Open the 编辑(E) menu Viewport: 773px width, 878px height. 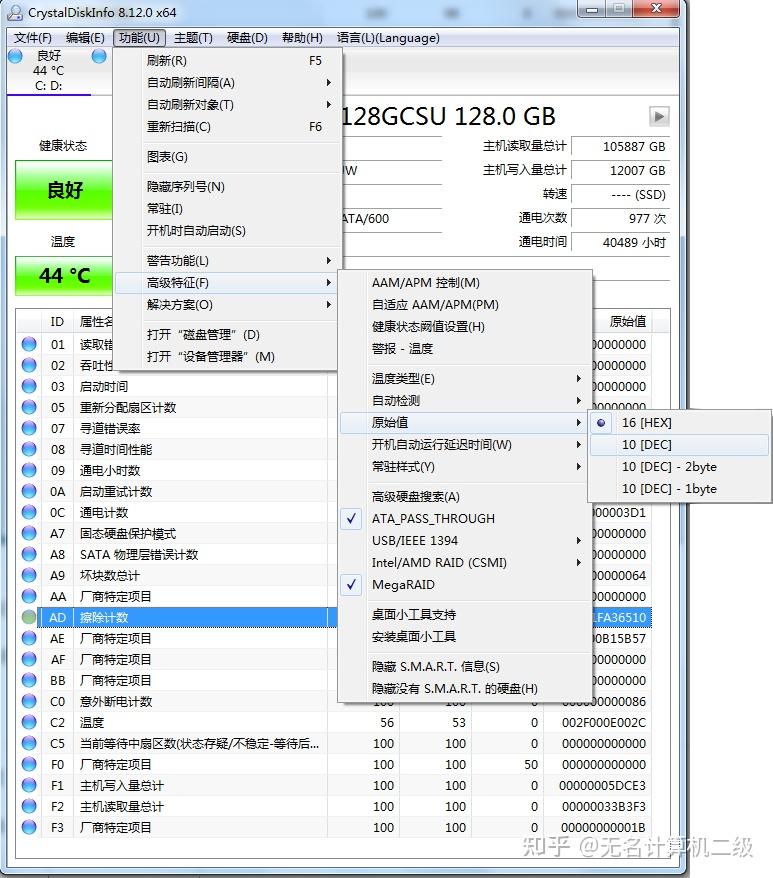tap(85, 38)
